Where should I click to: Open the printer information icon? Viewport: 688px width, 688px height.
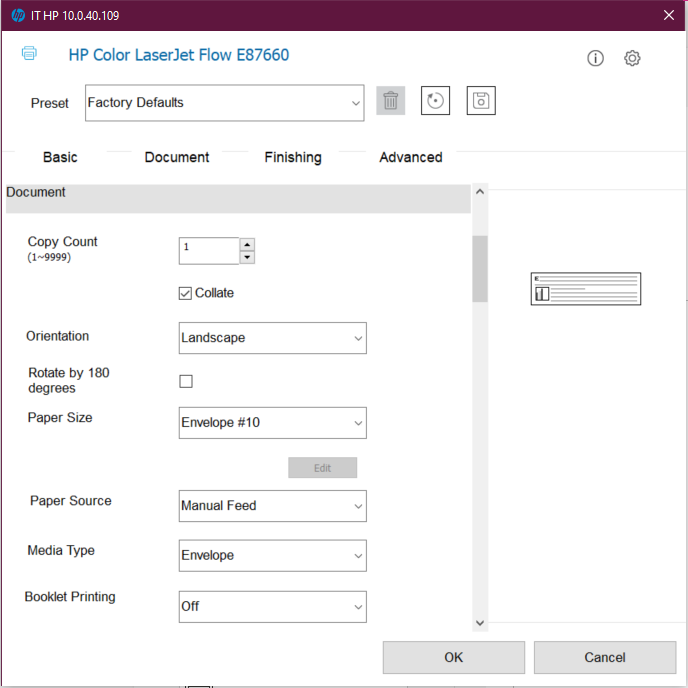click(x=595, y=58)
